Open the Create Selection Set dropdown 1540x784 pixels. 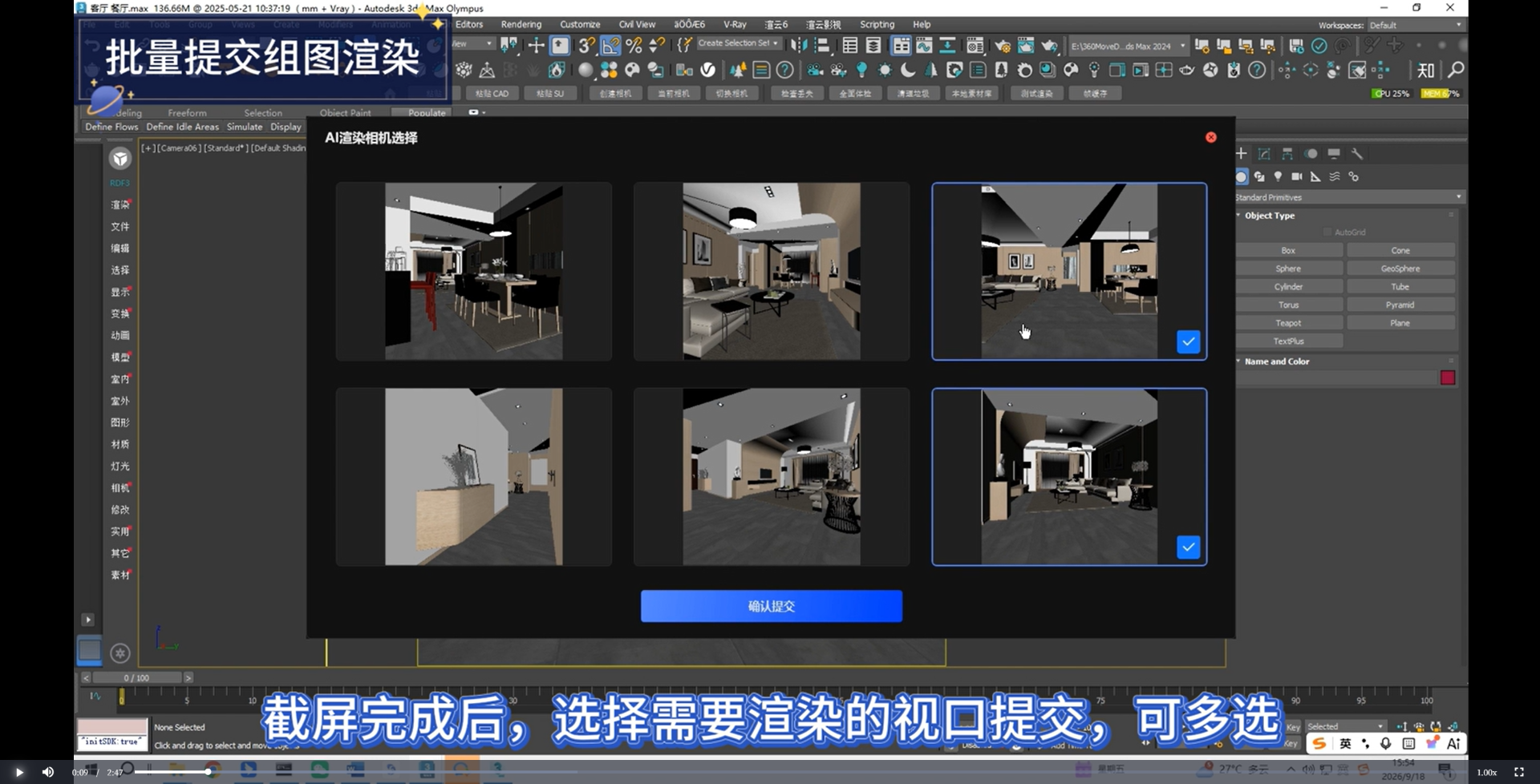(738, 43)
